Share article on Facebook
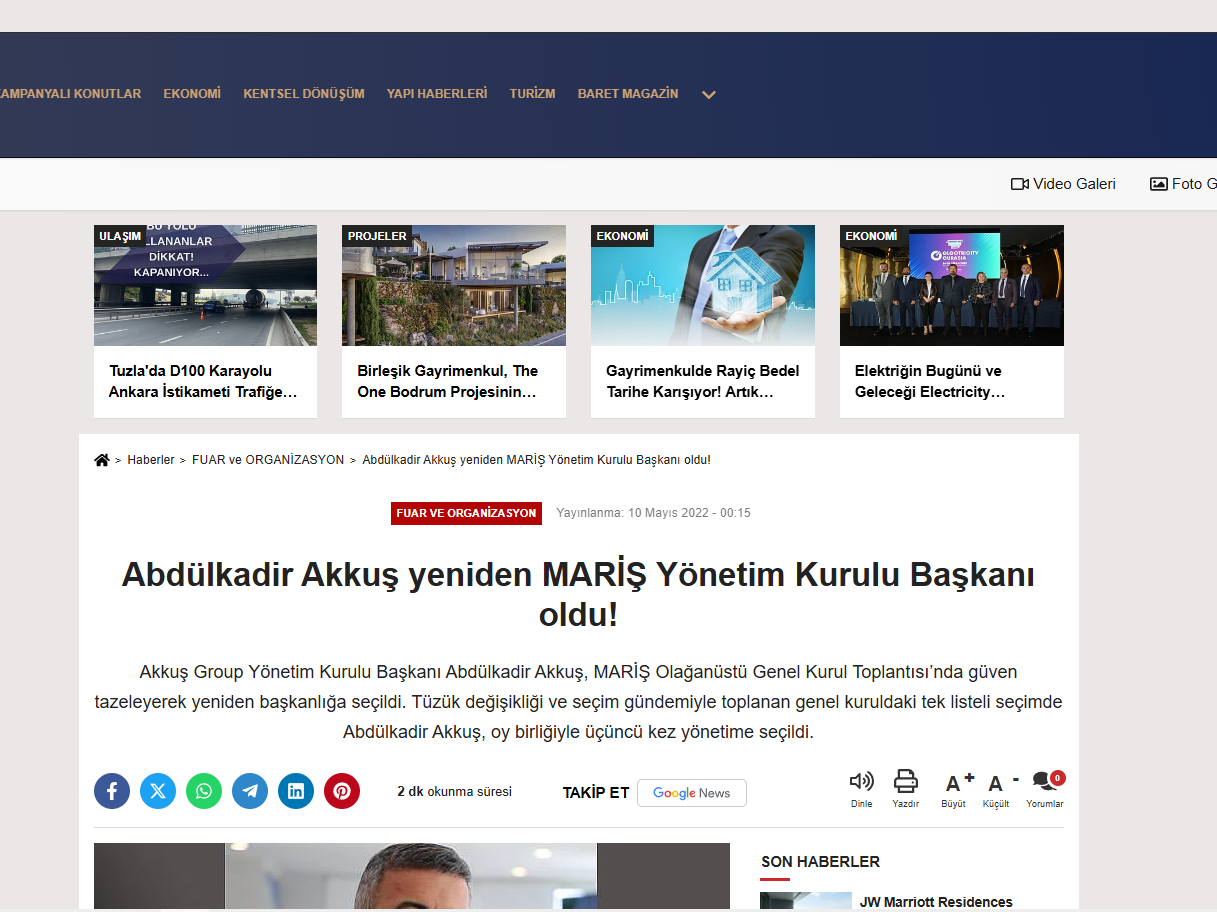The width and height of the screenshot is (1217, 912). pos(112,791)
